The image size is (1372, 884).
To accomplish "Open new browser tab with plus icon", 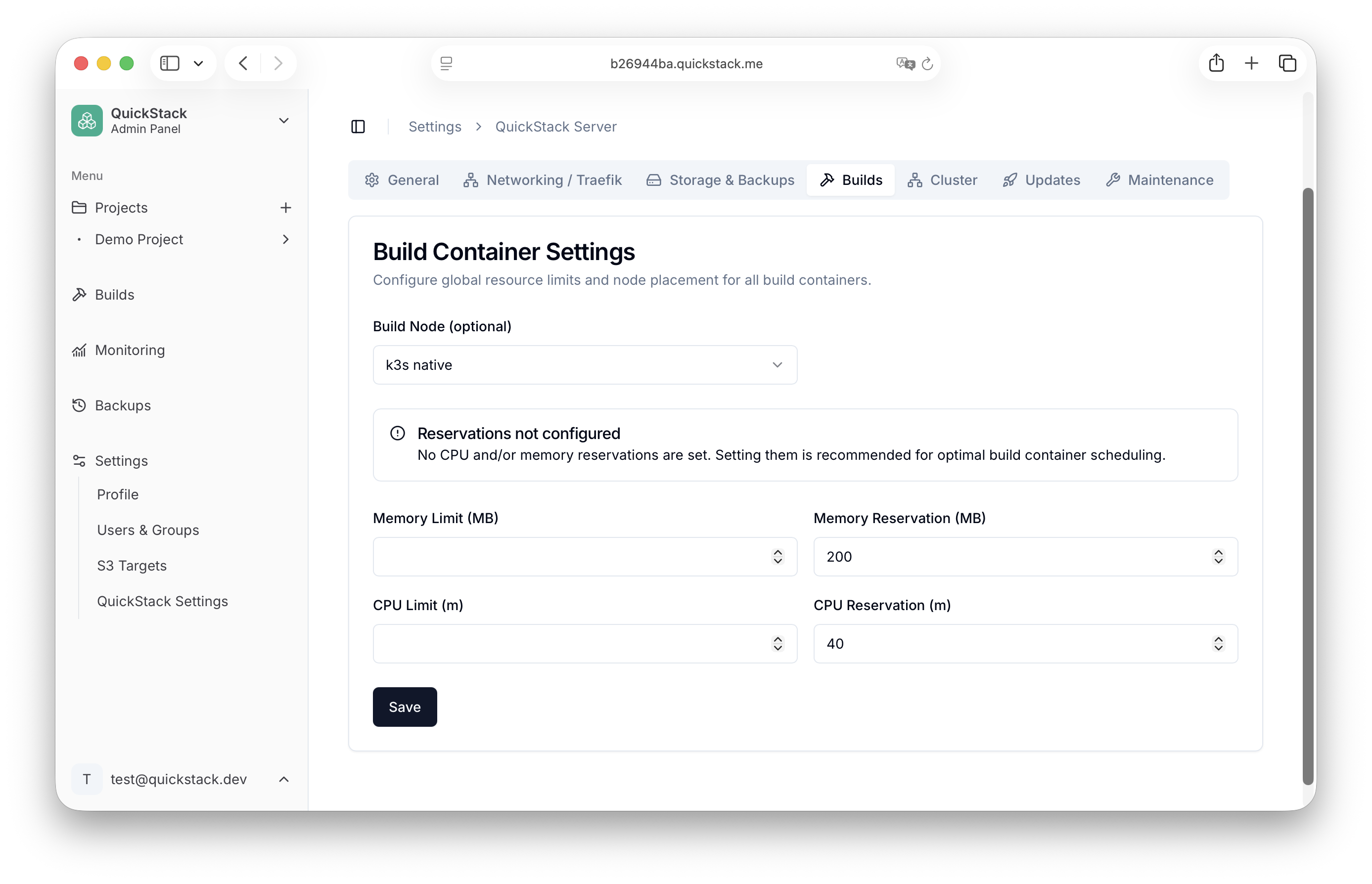I will point(1251,63).
